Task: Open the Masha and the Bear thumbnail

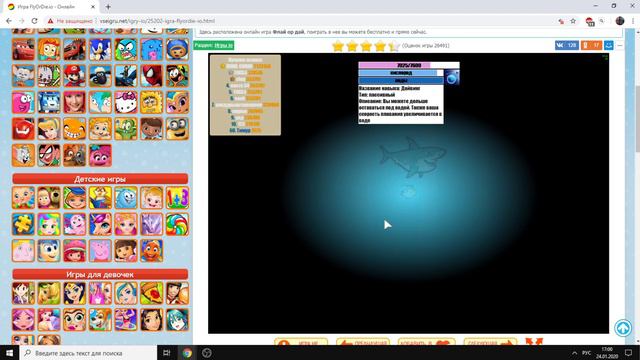Action: click(x=49, y=198)
